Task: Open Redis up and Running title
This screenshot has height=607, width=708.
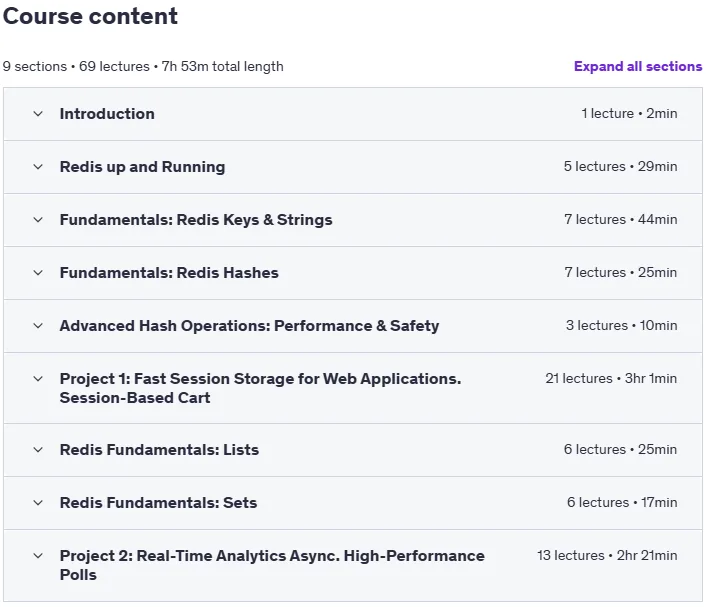Action: 142,167
